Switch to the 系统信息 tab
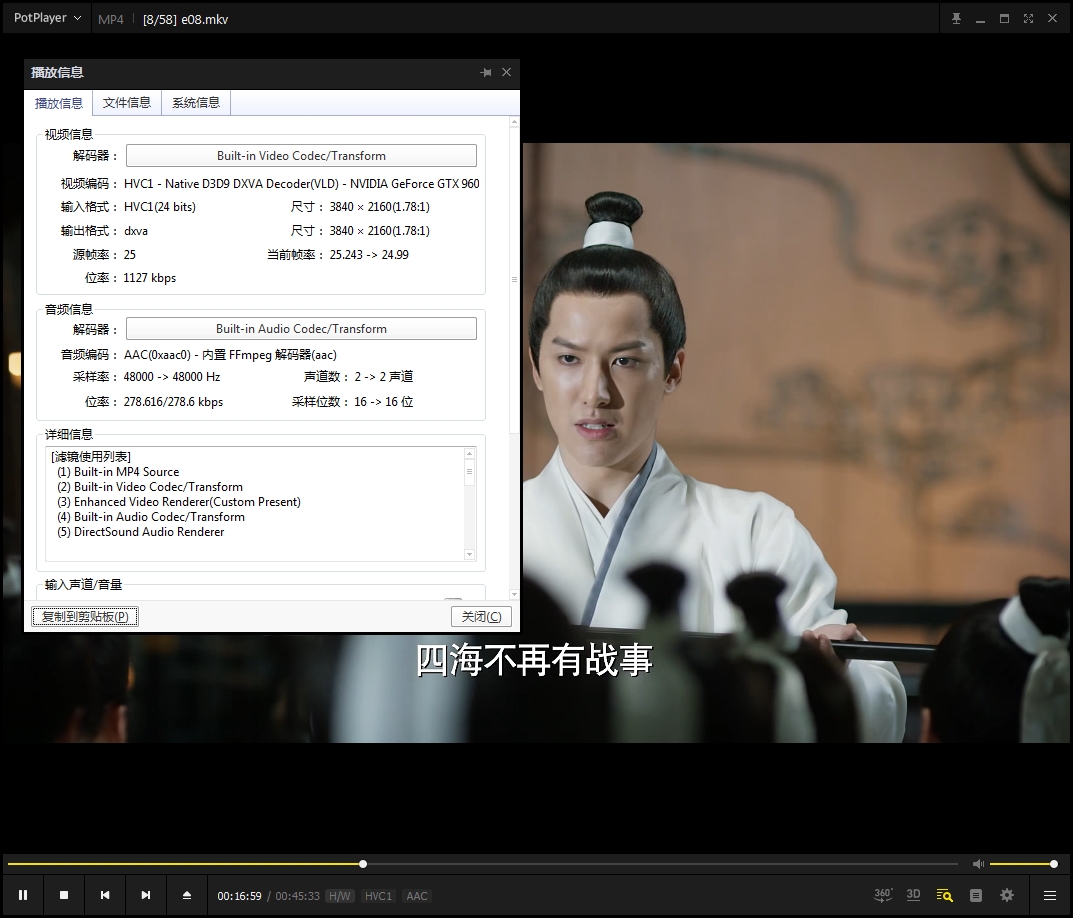Image resolution: width=1073 pixels, height=918 pixels. coord(196,103)
